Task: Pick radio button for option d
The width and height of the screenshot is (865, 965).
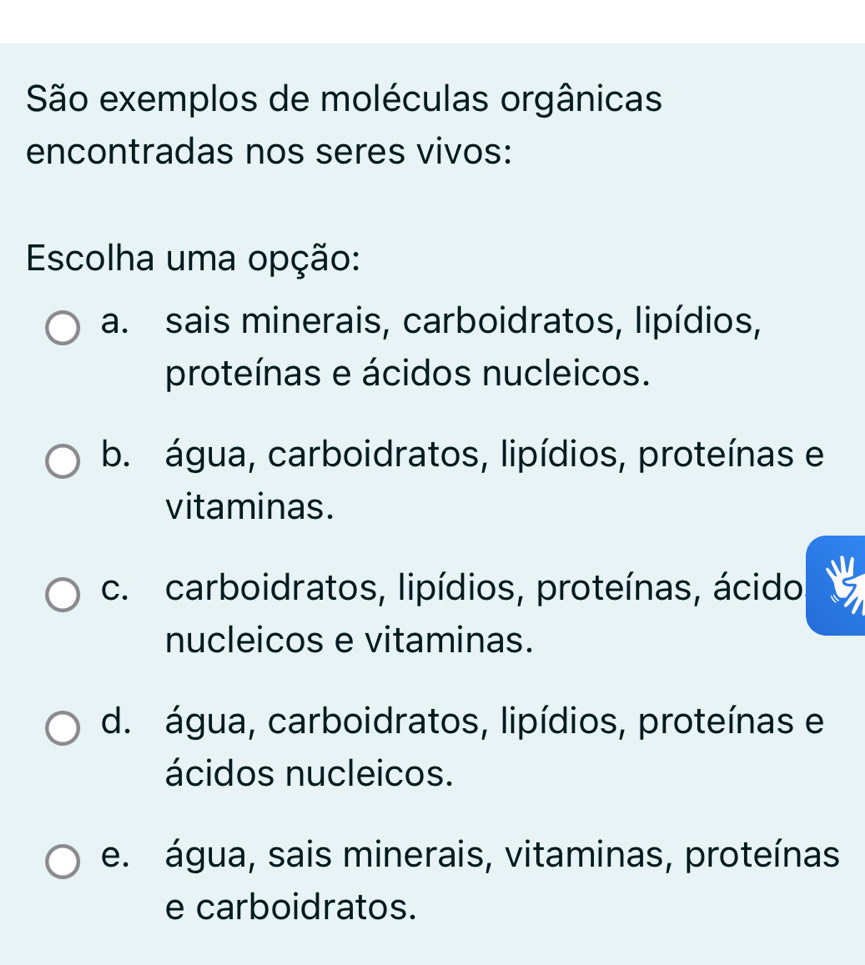Action: point(63,728)
